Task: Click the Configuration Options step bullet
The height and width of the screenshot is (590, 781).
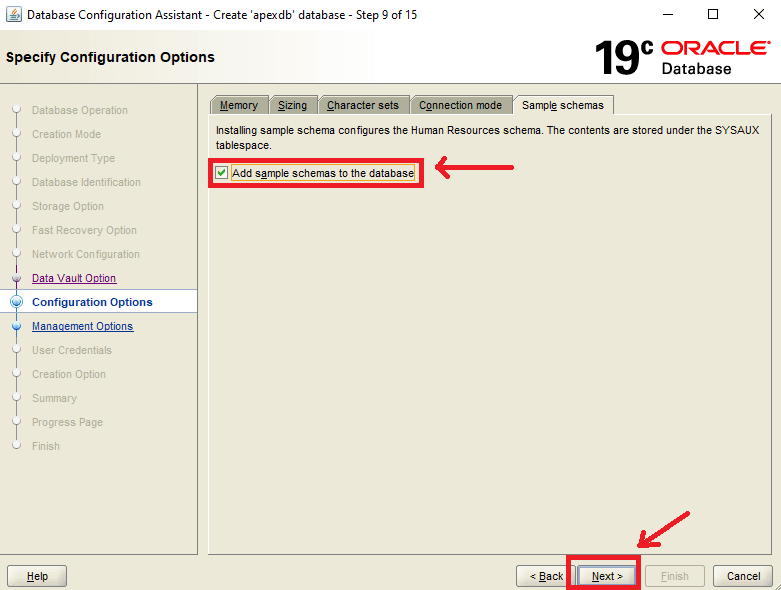Action: tap(16, 302)
